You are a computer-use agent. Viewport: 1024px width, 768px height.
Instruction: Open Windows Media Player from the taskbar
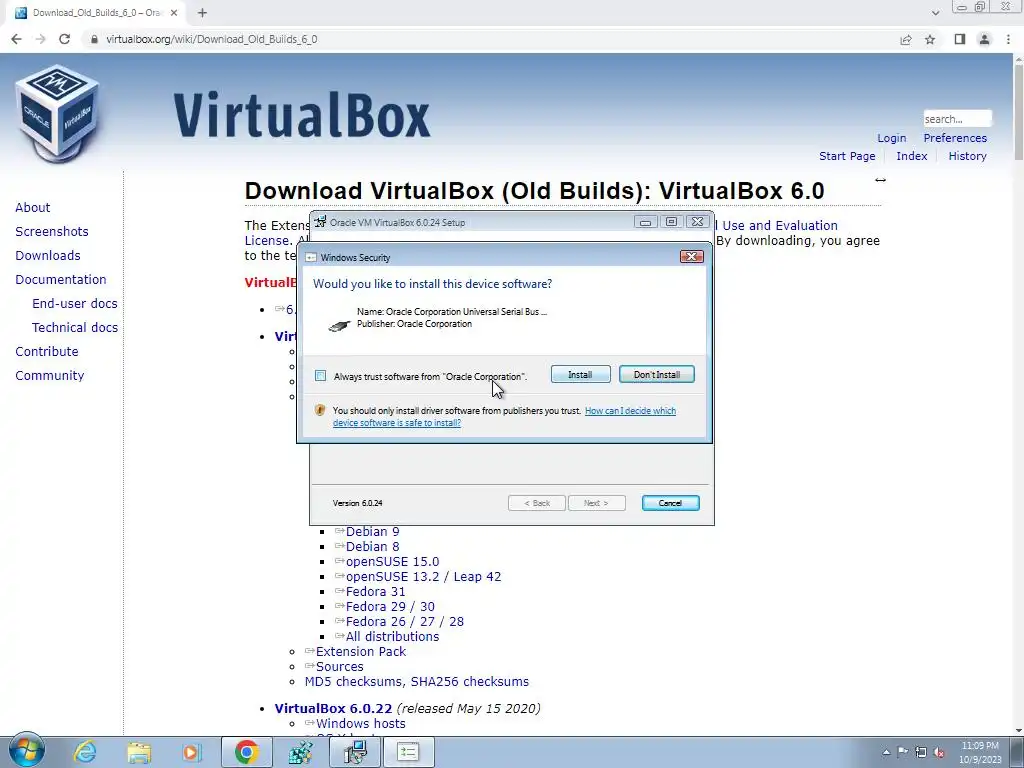[191, 752]
